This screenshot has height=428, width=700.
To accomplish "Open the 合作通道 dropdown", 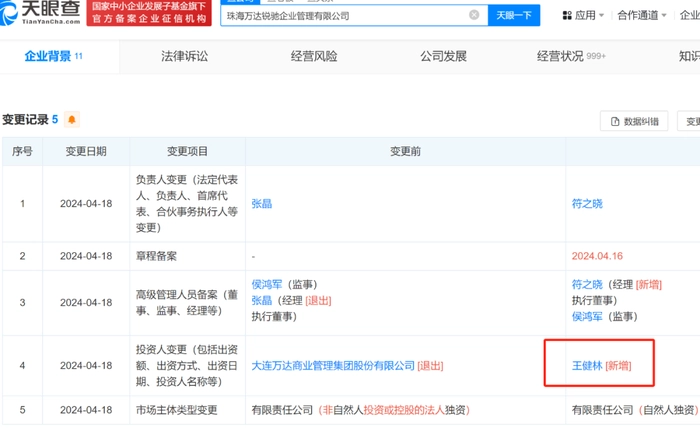I will point(643,16).
